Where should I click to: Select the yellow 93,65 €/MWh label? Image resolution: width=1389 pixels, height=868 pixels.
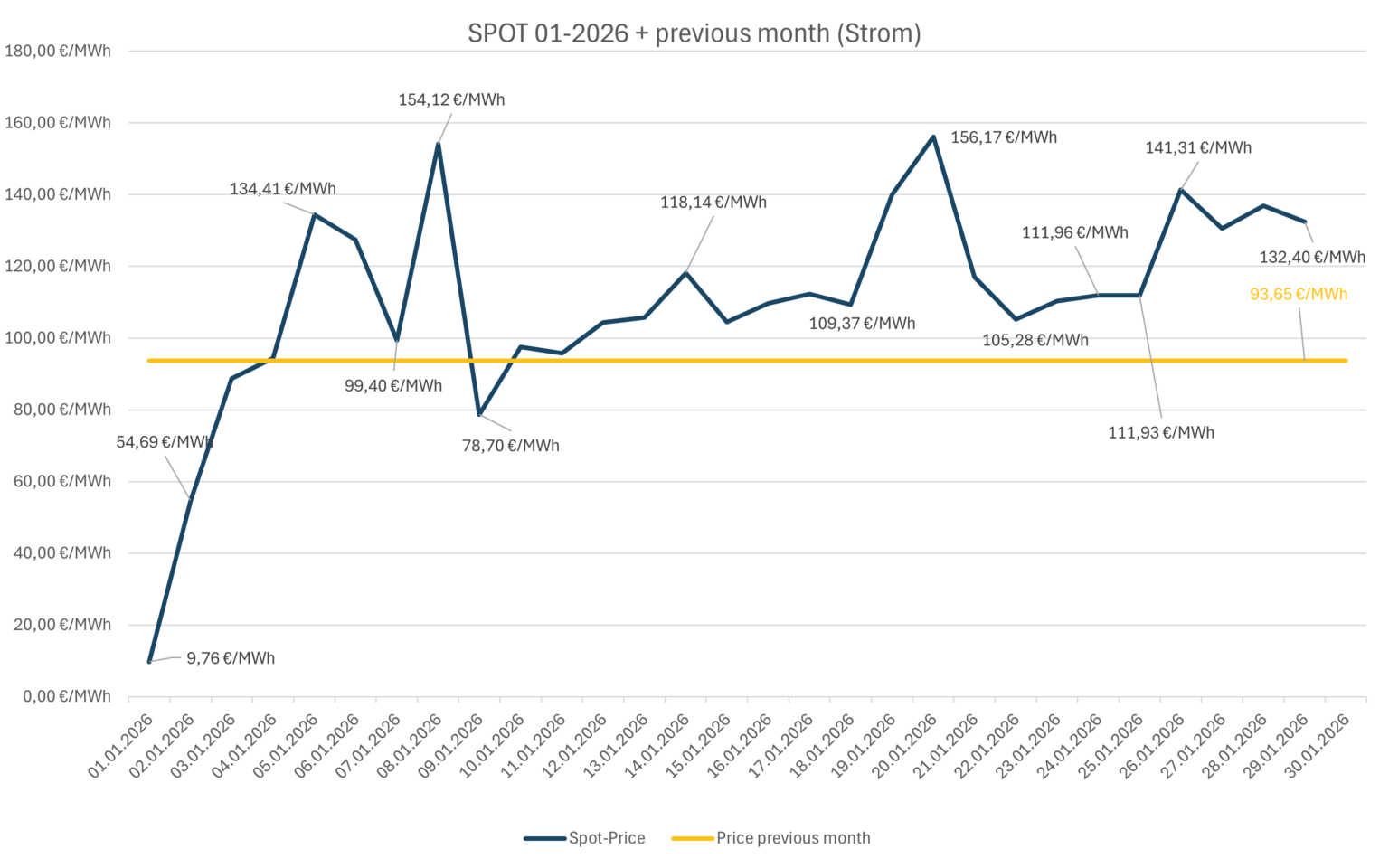coord(1298,294)
